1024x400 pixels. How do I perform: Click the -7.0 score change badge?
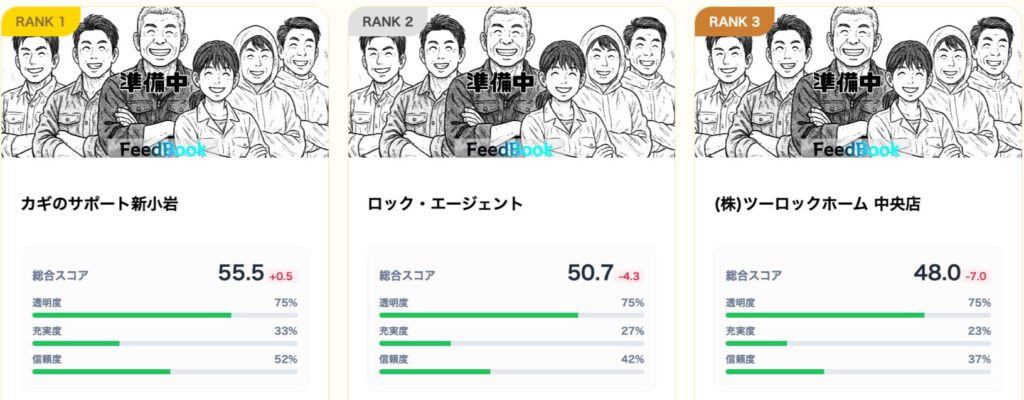(977, 276)
